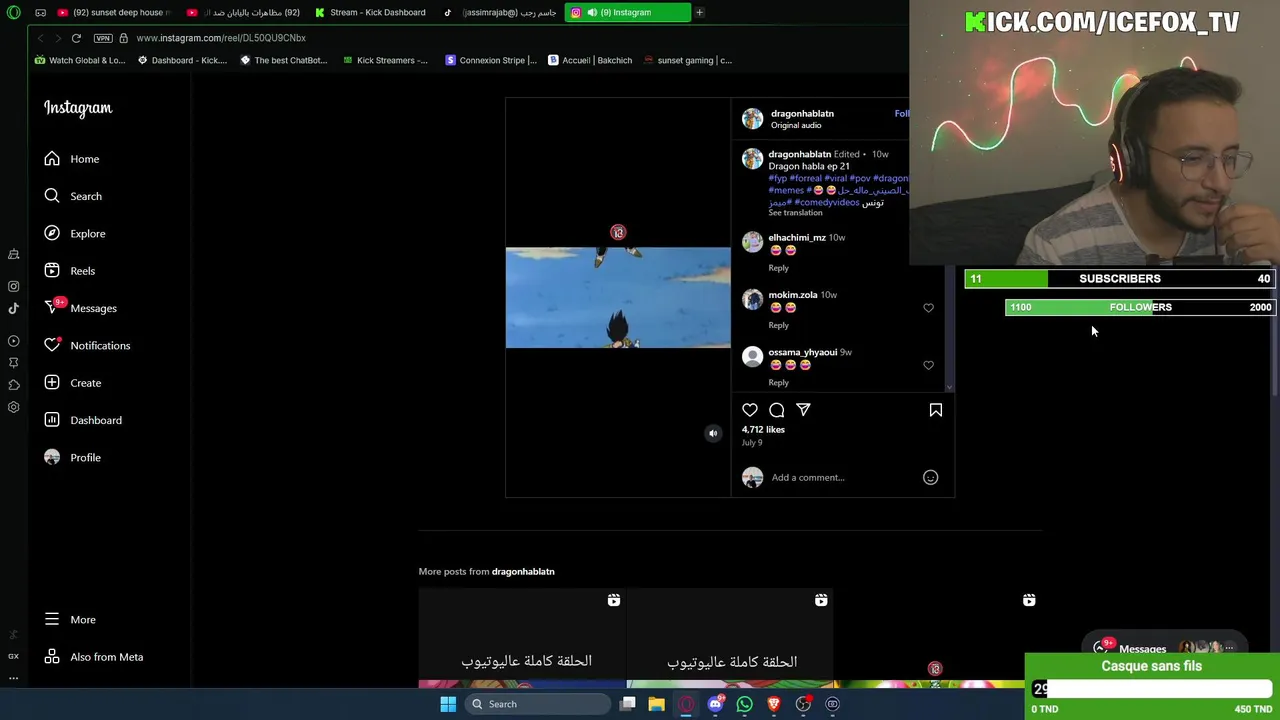Open elhachimi_mz commenter profile

(x=797, y=237)
